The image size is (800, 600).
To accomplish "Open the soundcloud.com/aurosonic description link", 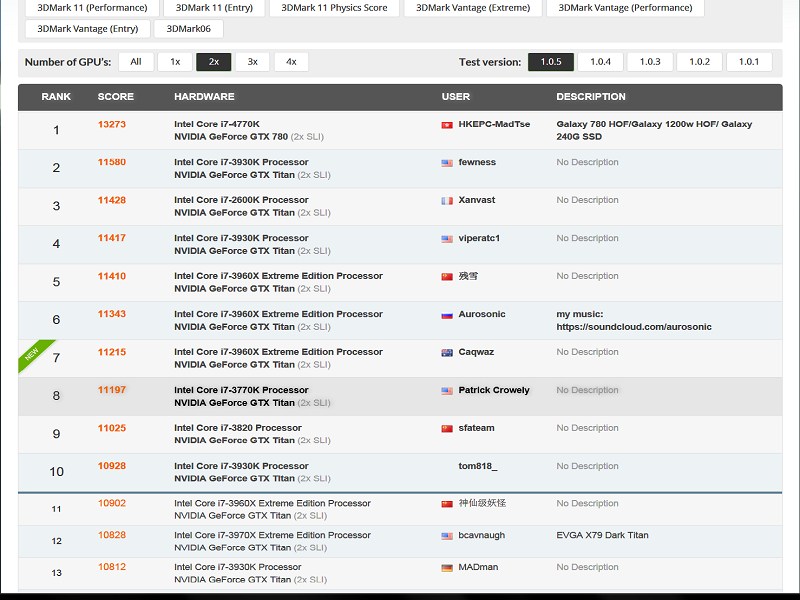I will (x=634, y=327).
